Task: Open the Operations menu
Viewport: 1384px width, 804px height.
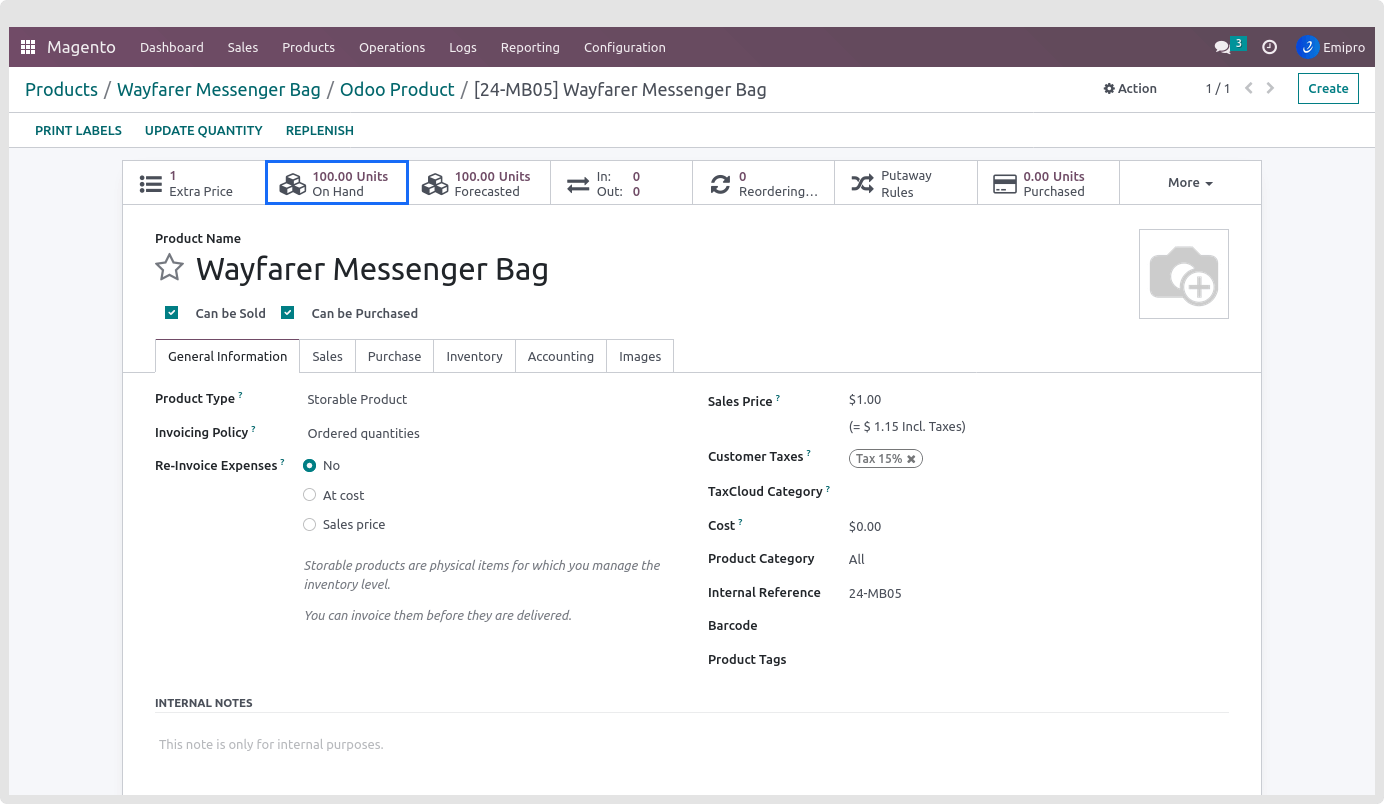Action: (392, 47)
